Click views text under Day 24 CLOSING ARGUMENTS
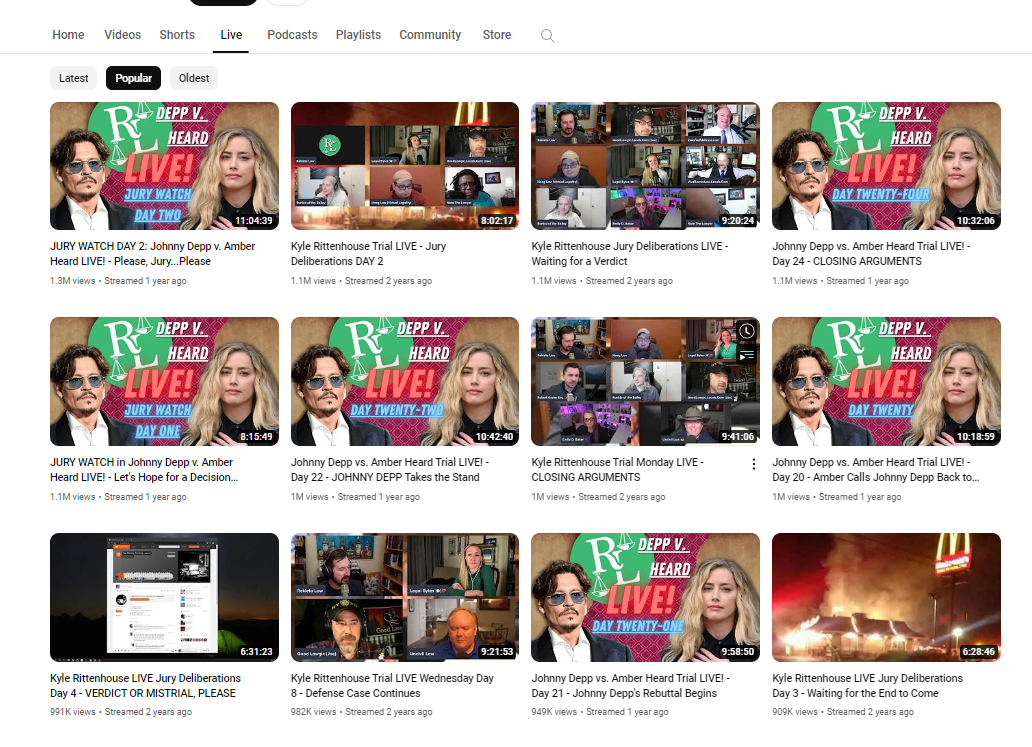The height and width of the screenshot is (747, 1032). 840,281
